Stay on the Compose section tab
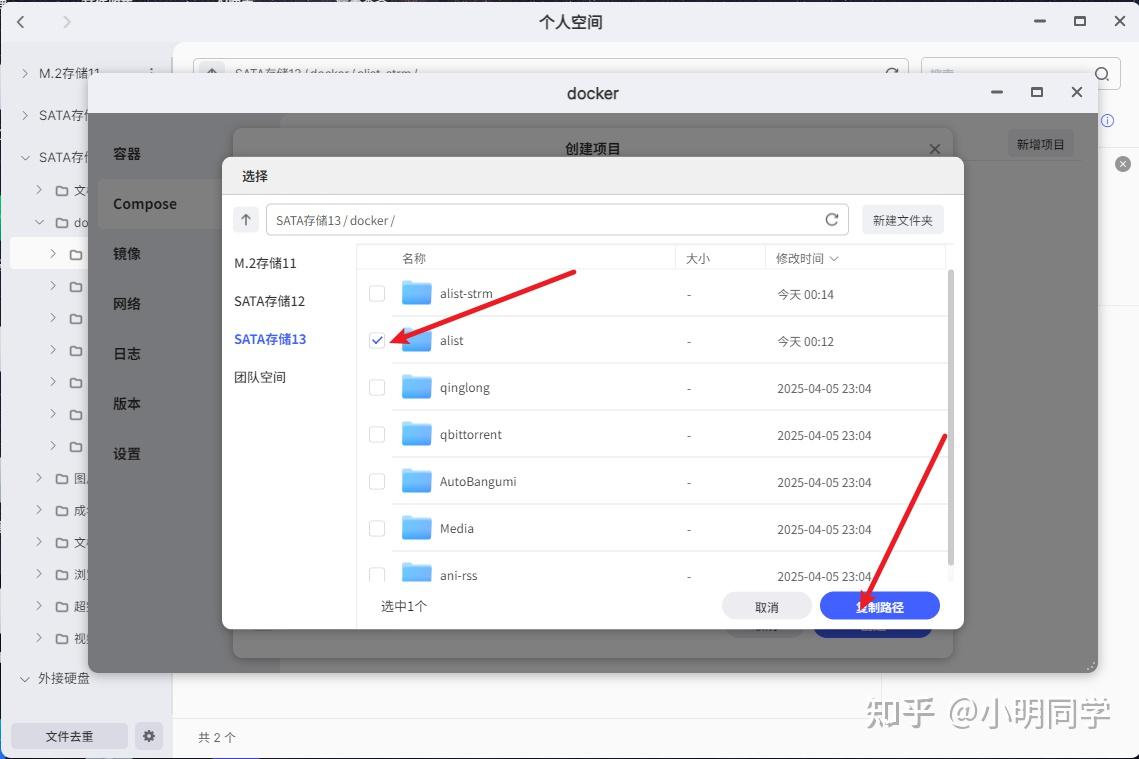 (x=143, y=203)
